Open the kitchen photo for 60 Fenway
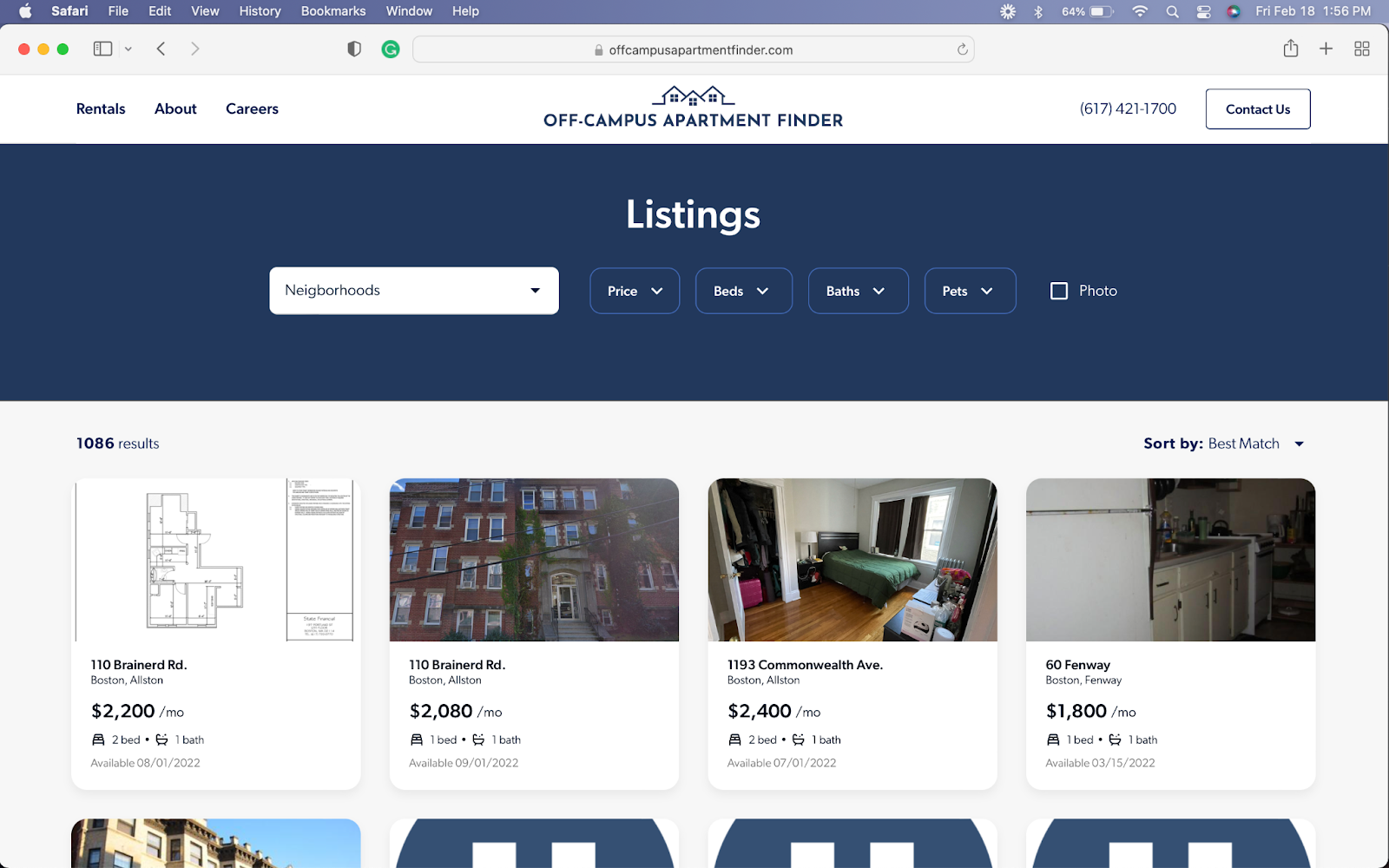1389x868 pixels. 1170,560
